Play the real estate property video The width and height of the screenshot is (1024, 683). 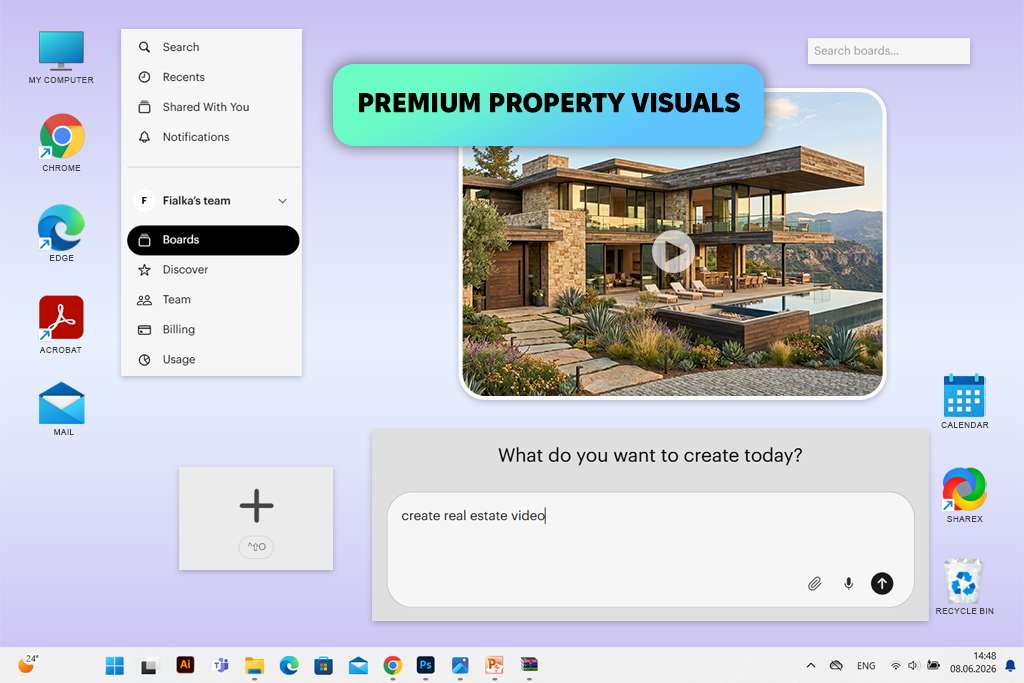point(673,251)
